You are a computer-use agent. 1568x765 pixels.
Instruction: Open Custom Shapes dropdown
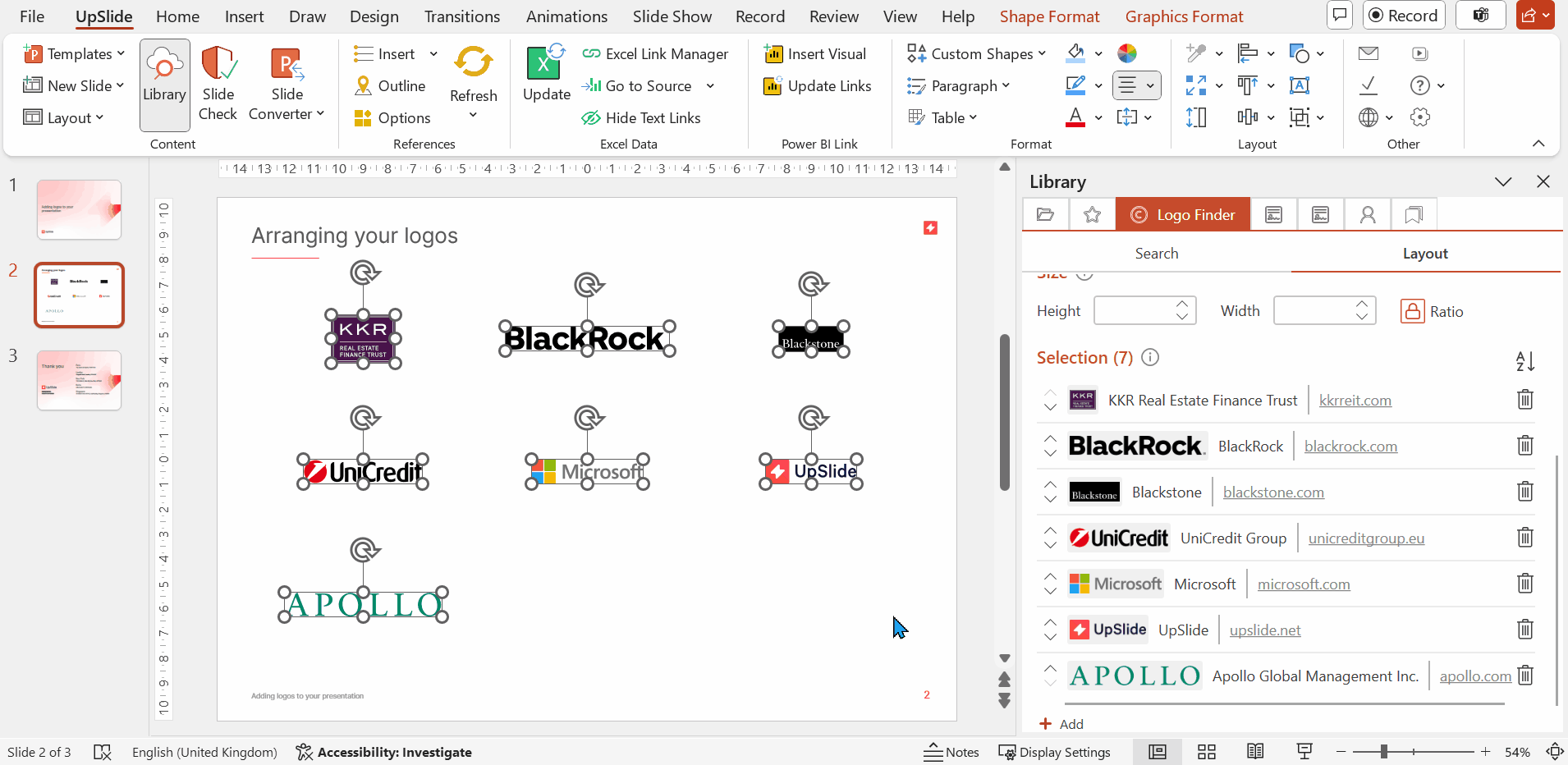pos(977,54)
